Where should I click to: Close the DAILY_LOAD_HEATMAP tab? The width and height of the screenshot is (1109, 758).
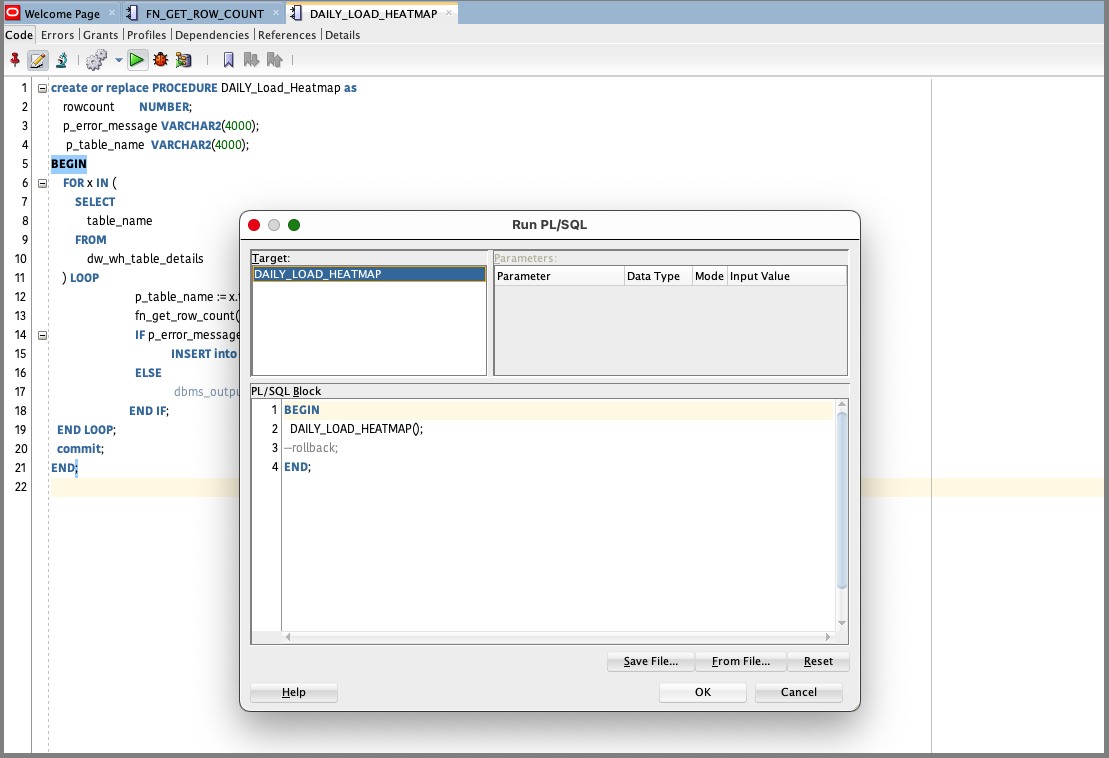point(448,13)
